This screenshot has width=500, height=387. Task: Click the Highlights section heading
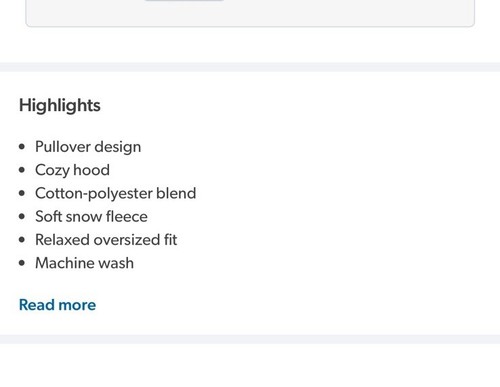click(60, 105)
